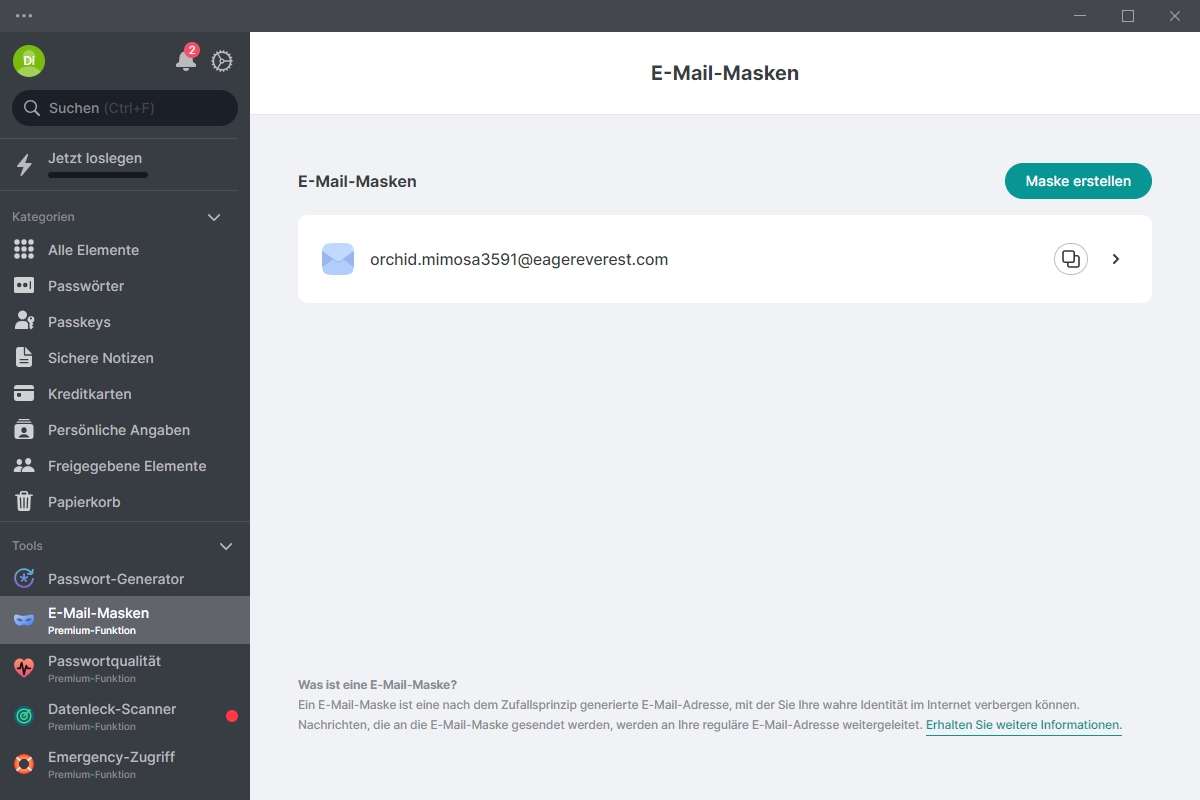
Task: Click the Maske erstellen button
Action: pyautogui.click(x=1078, y=181)
